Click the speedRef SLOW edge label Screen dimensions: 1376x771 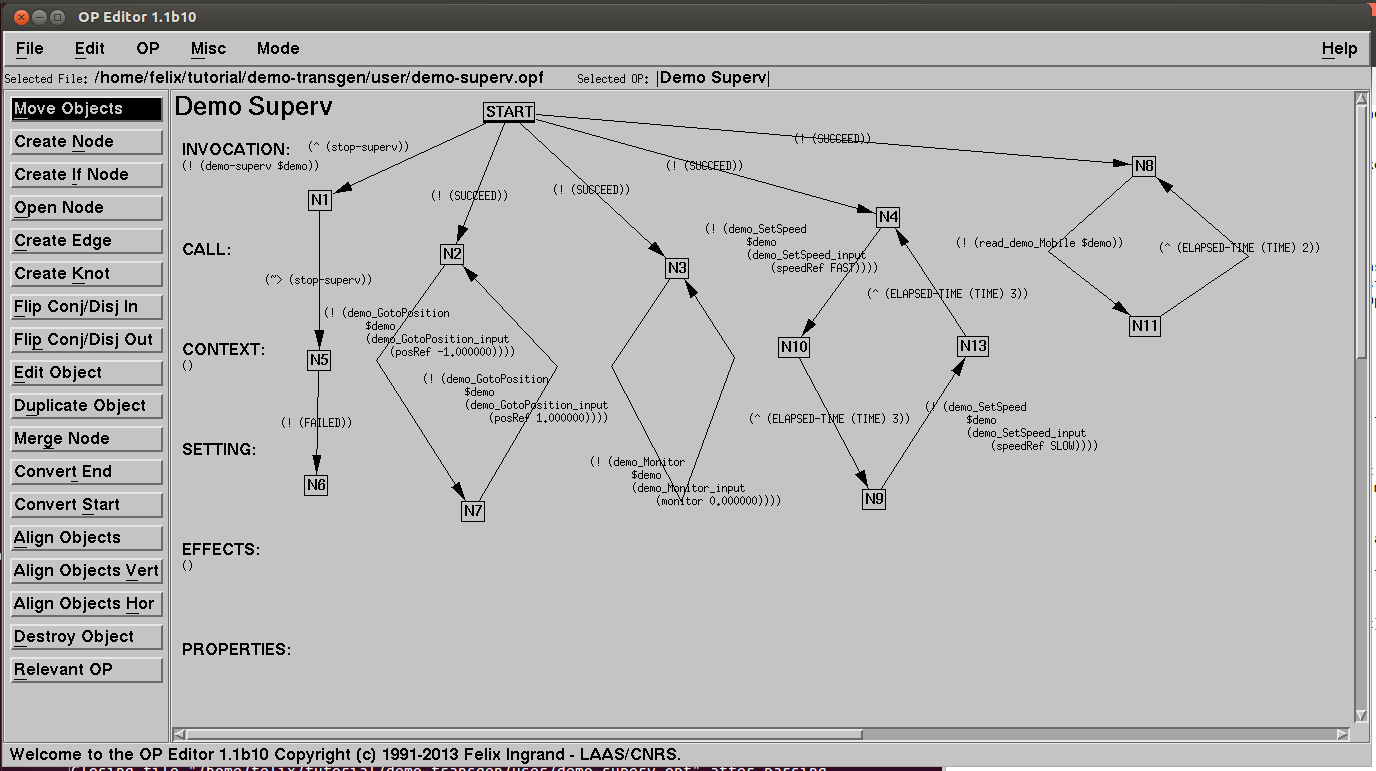[1011, 426]
